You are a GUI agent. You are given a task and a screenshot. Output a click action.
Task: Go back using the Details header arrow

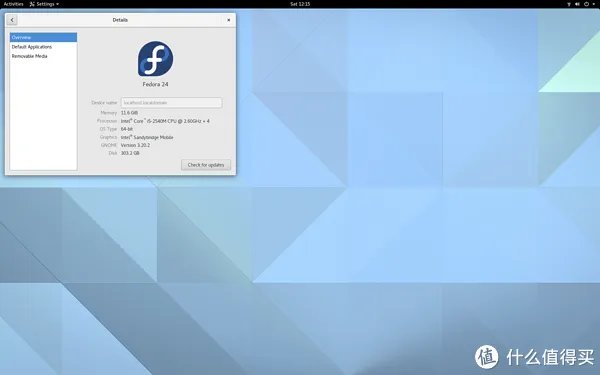(12, 20)
